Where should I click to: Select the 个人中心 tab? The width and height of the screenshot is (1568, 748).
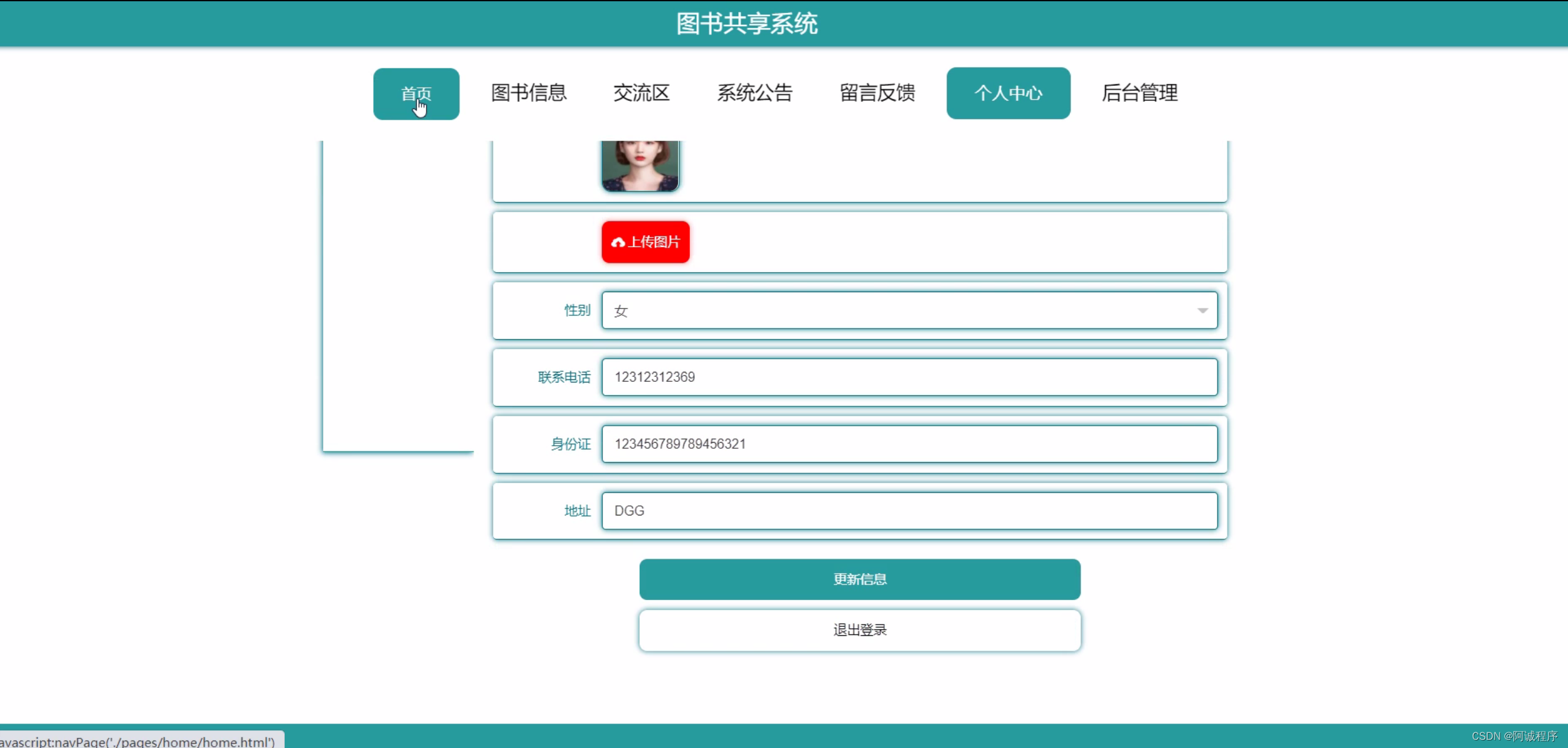[1008, 93]
